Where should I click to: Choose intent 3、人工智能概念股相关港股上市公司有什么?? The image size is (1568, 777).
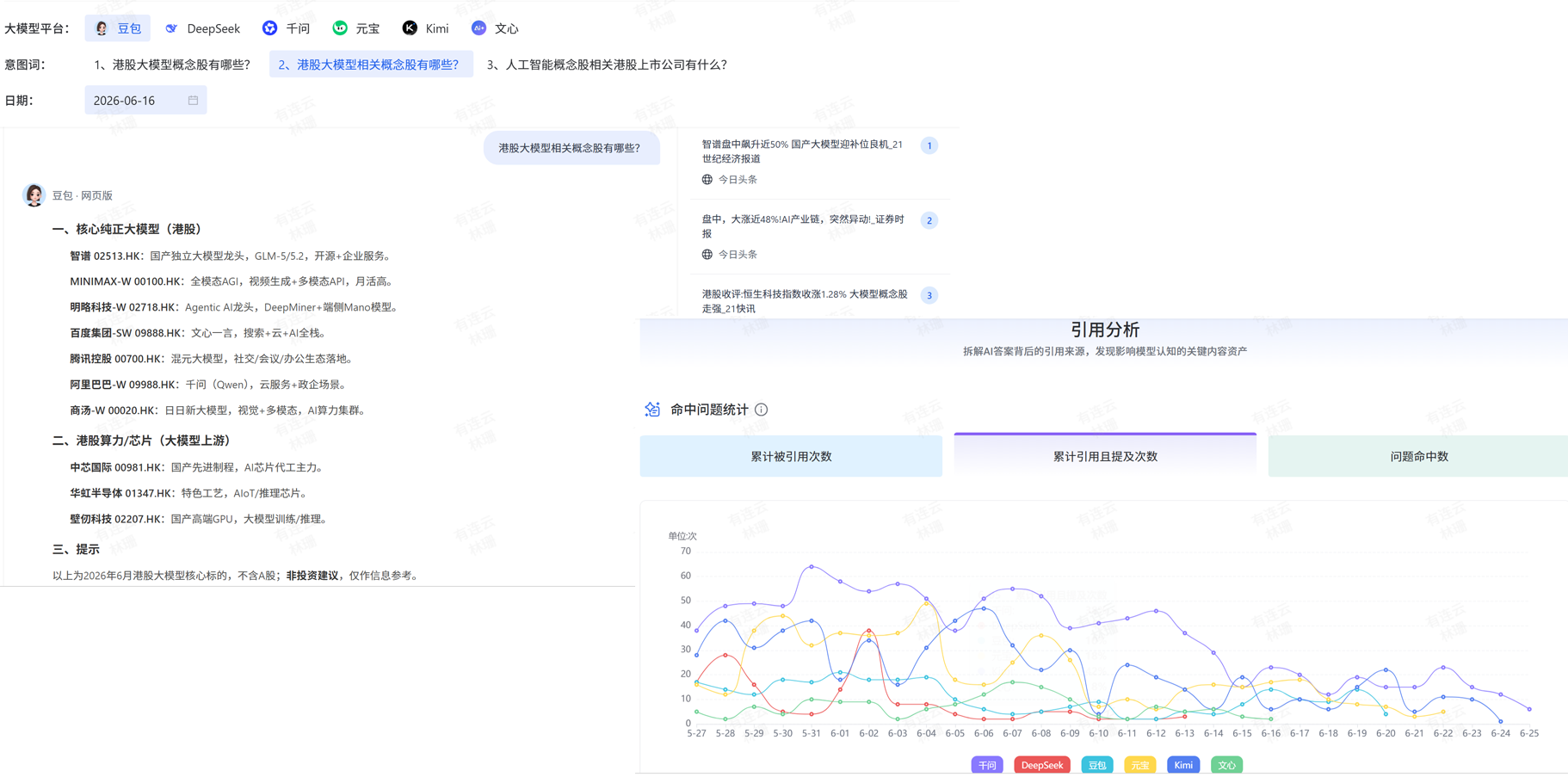[608, 65]
